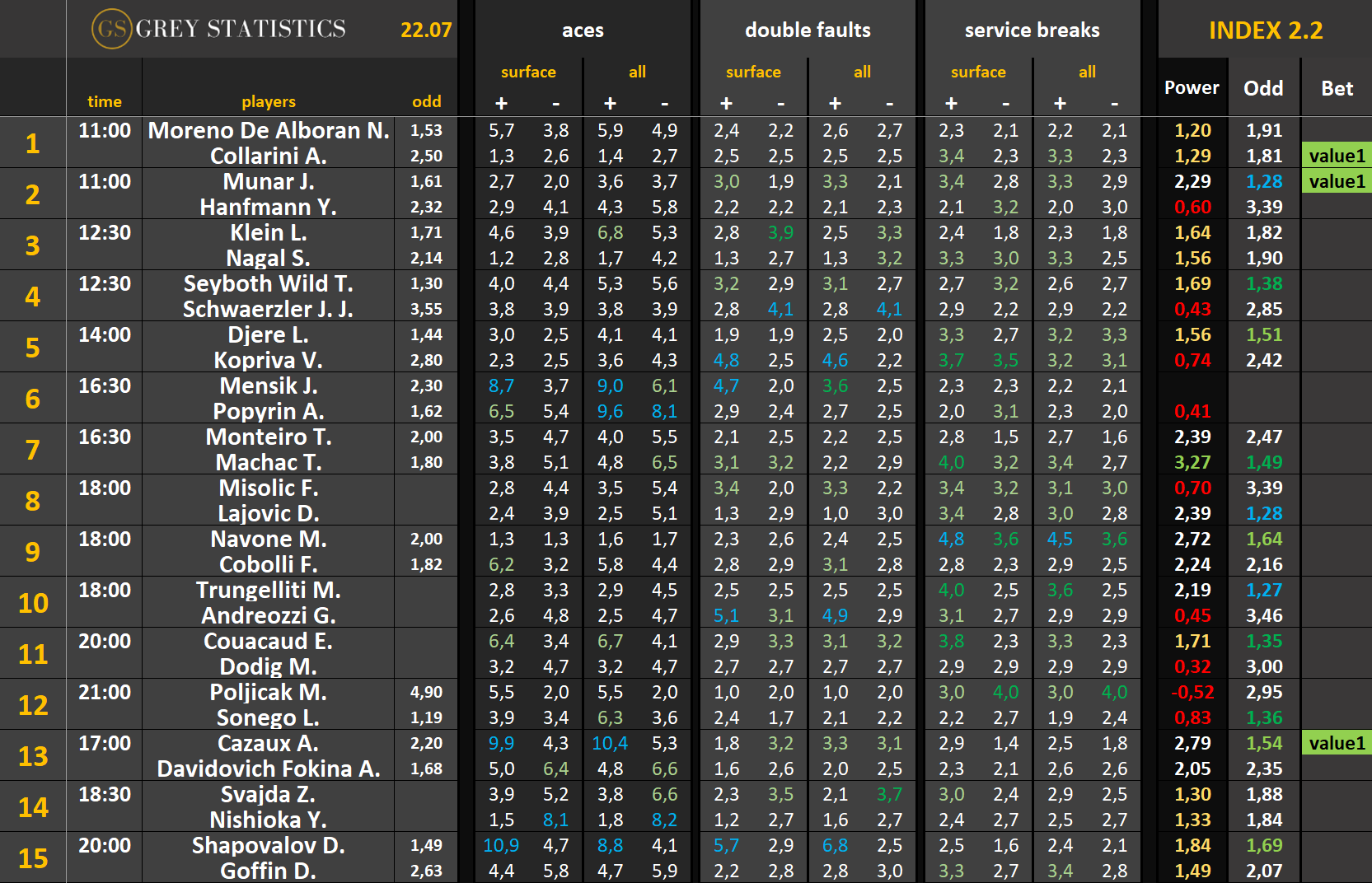This screenshot has height=883, width=1372.
Task: Click the GS Grey Statistics logo
Action: (x=218, y=29)
